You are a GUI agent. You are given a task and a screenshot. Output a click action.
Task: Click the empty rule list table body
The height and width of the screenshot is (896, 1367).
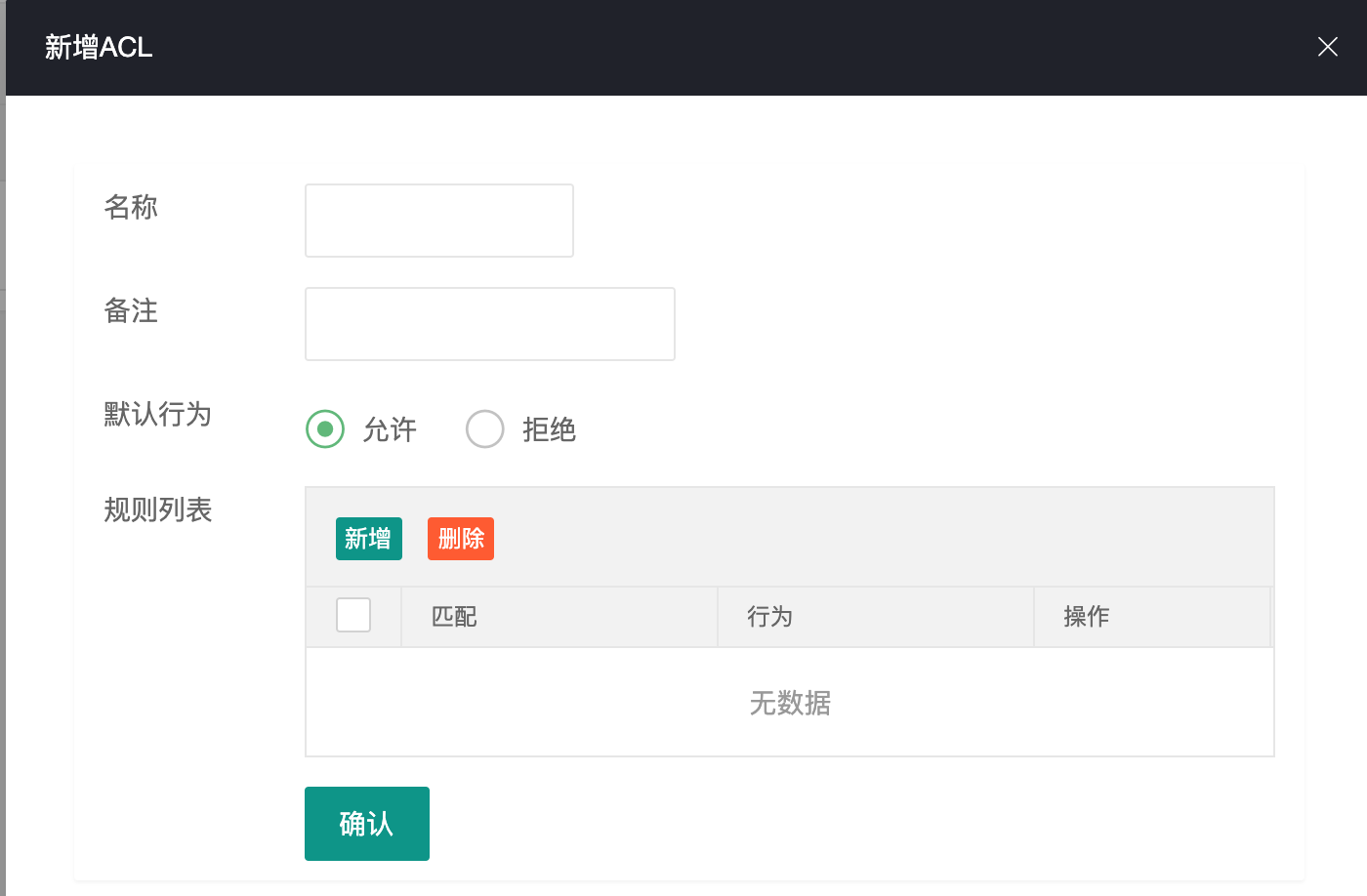click(790, 703)
